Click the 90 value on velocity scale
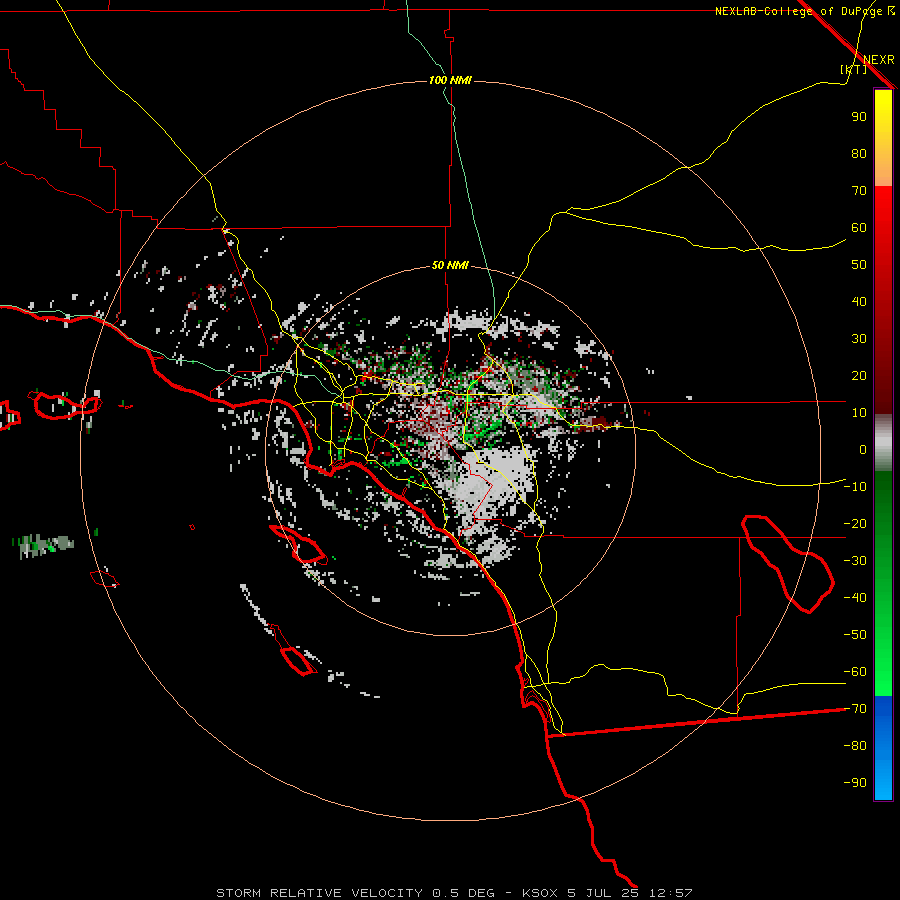 pos(859,117)
